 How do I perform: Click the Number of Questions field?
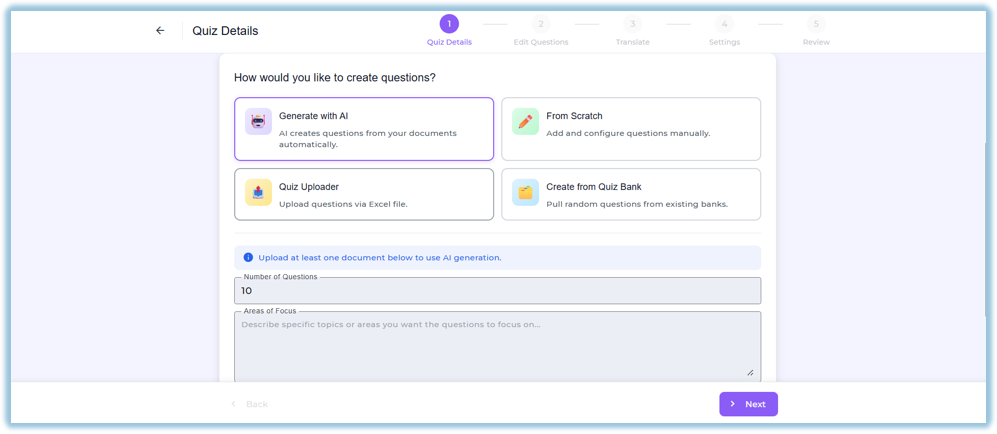point(497,291)
